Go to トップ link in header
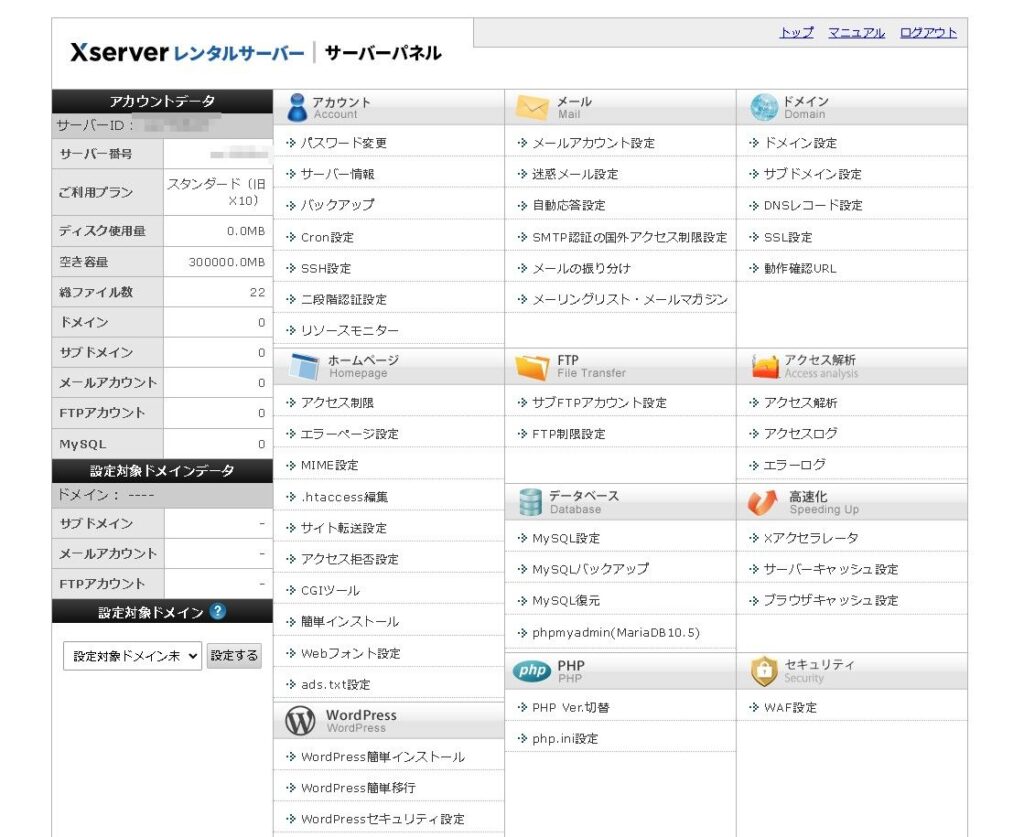This screenshot has width=1024, height=837. tap(796, 33)
